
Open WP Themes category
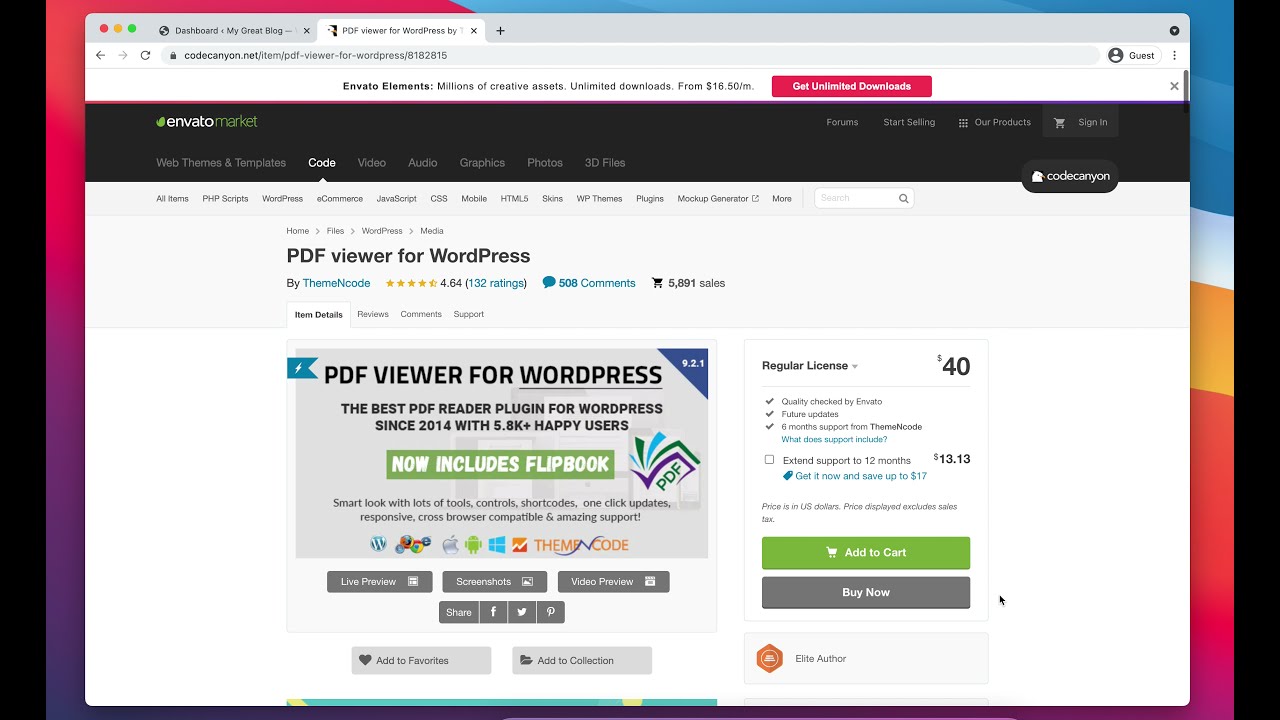599,198
